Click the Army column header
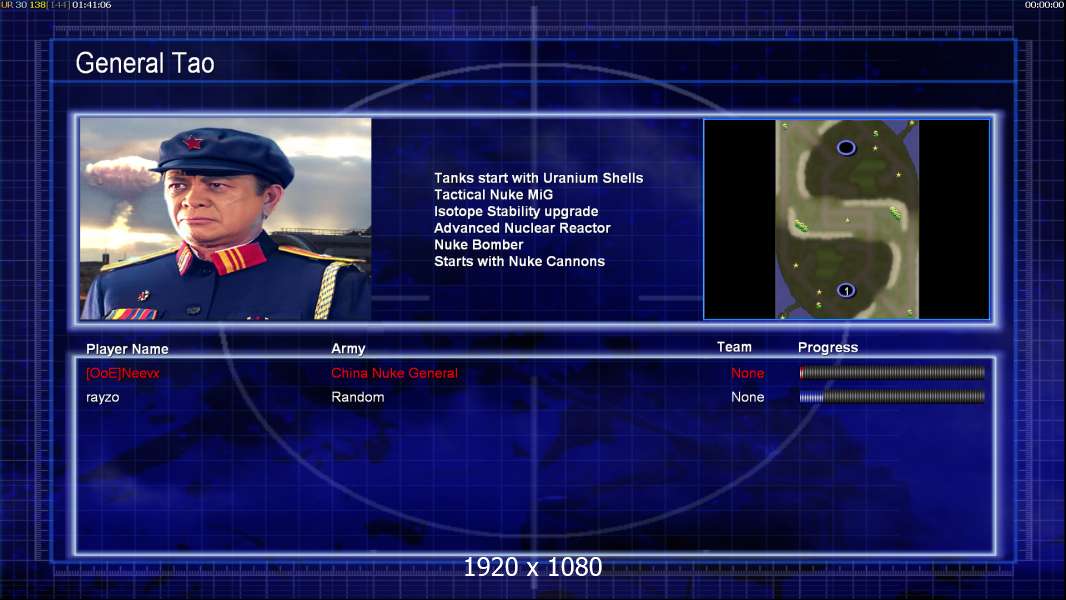Image resolution: width=1066 pixels, height=600 pixels. point(348,348)
